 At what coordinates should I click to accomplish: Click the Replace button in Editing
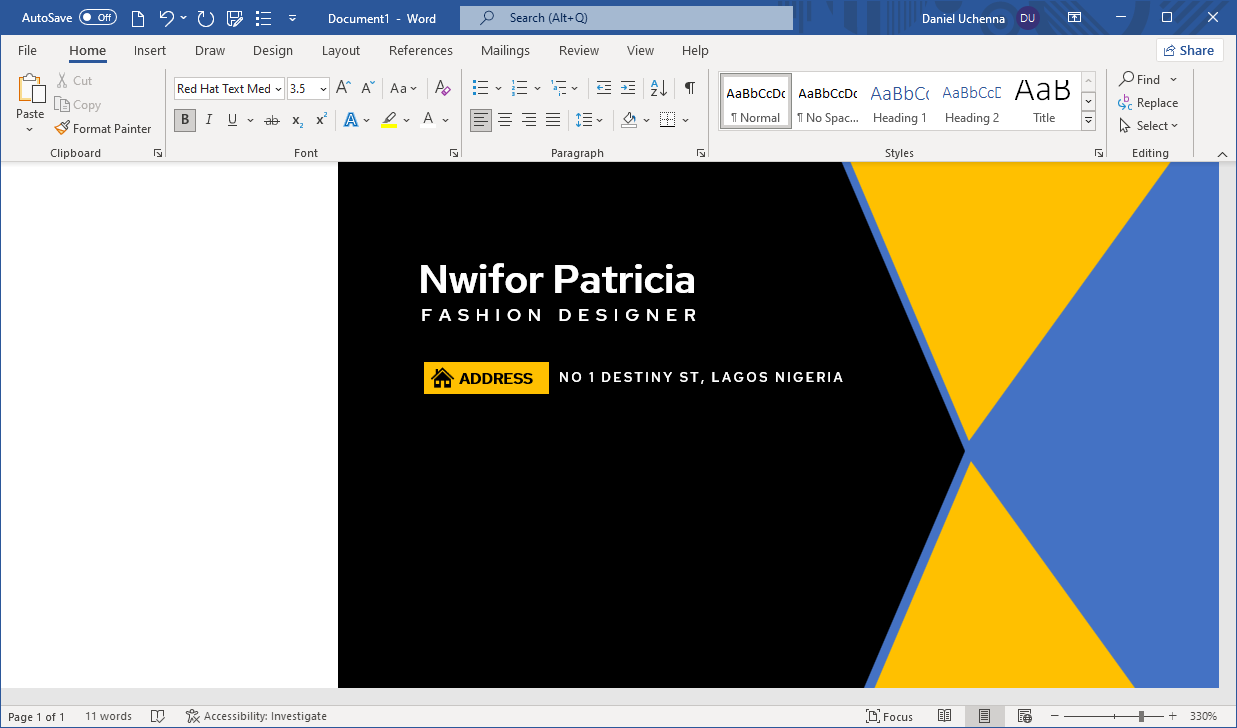(x=1148, y=103)
